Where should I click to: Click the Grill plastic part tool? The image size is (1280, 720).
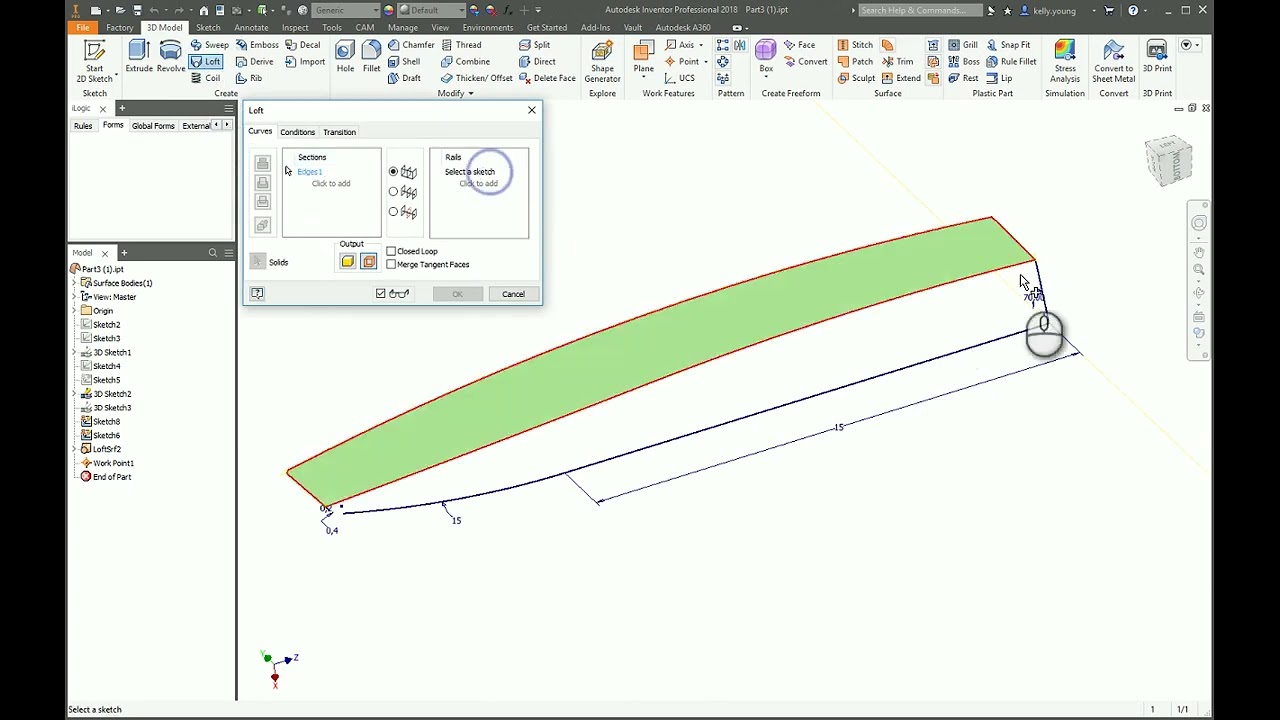pyautogui.click(x=963, y=45)
